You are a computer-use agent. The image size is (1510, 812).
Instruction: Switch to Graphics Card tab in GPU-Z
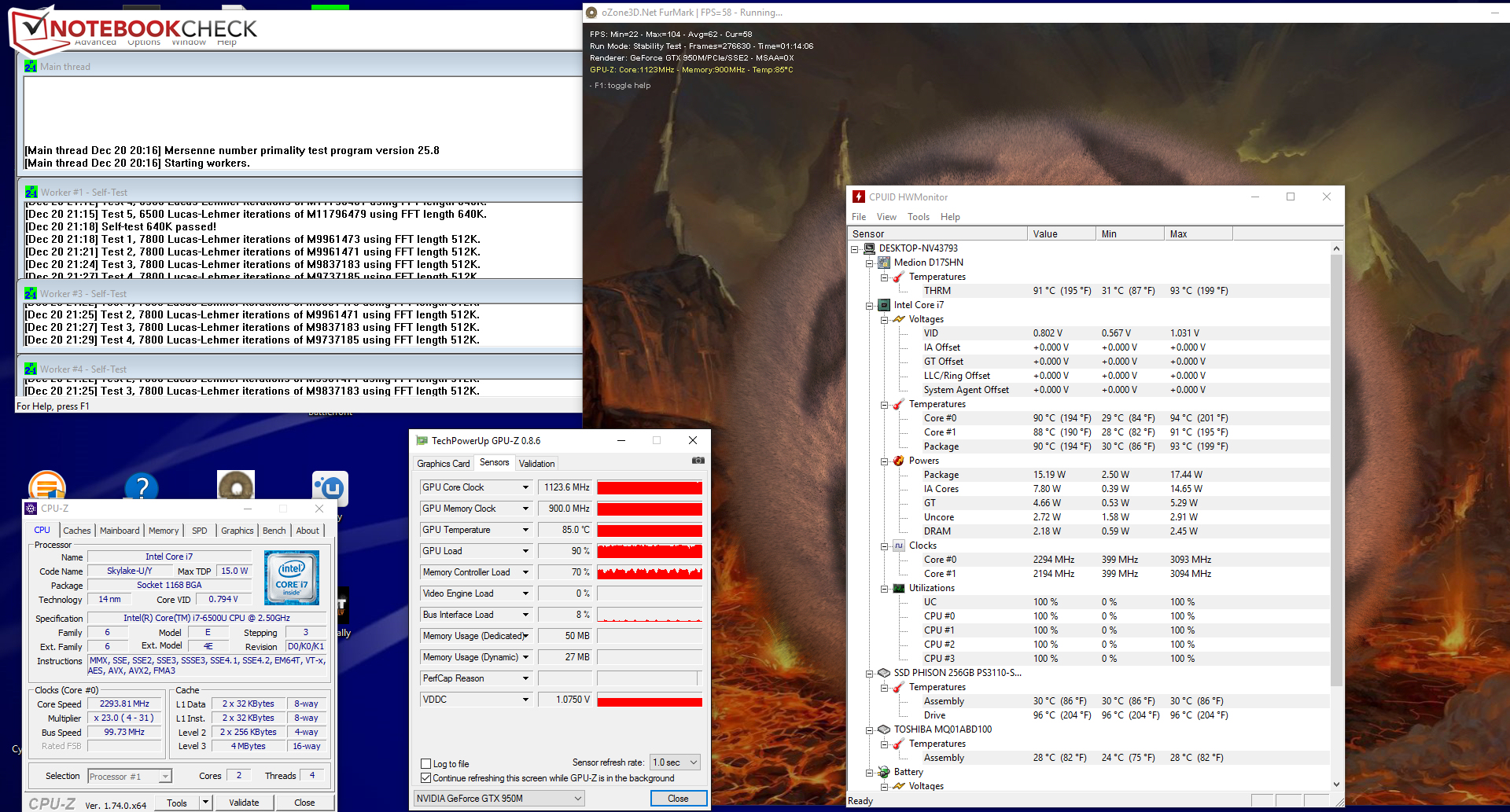444,464
